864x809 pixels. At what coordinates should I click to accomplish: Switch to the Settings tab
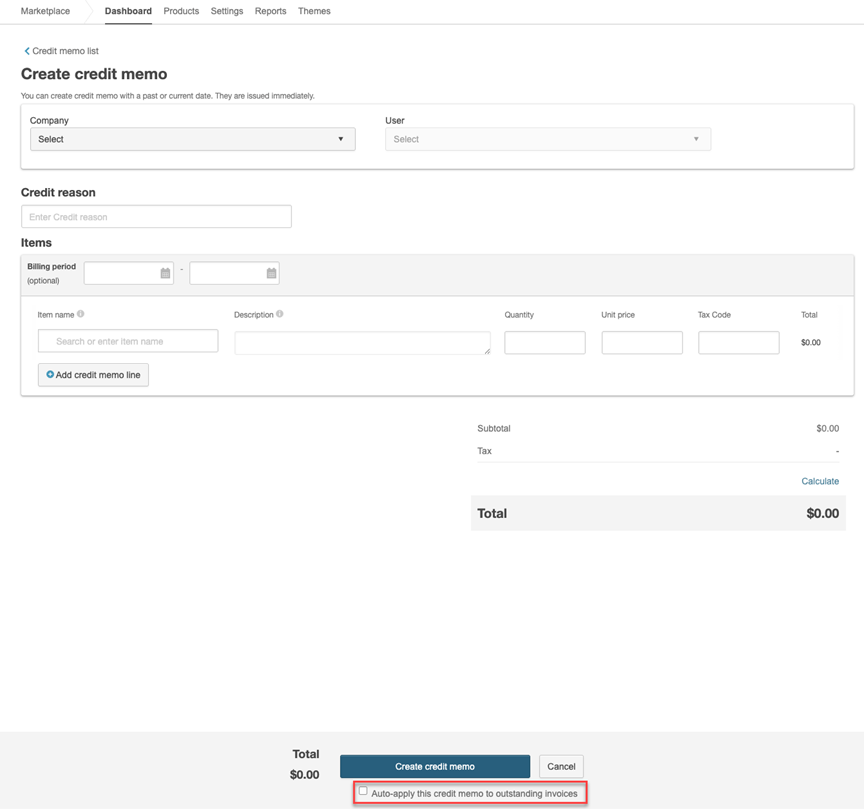click(x=227, y=11)
